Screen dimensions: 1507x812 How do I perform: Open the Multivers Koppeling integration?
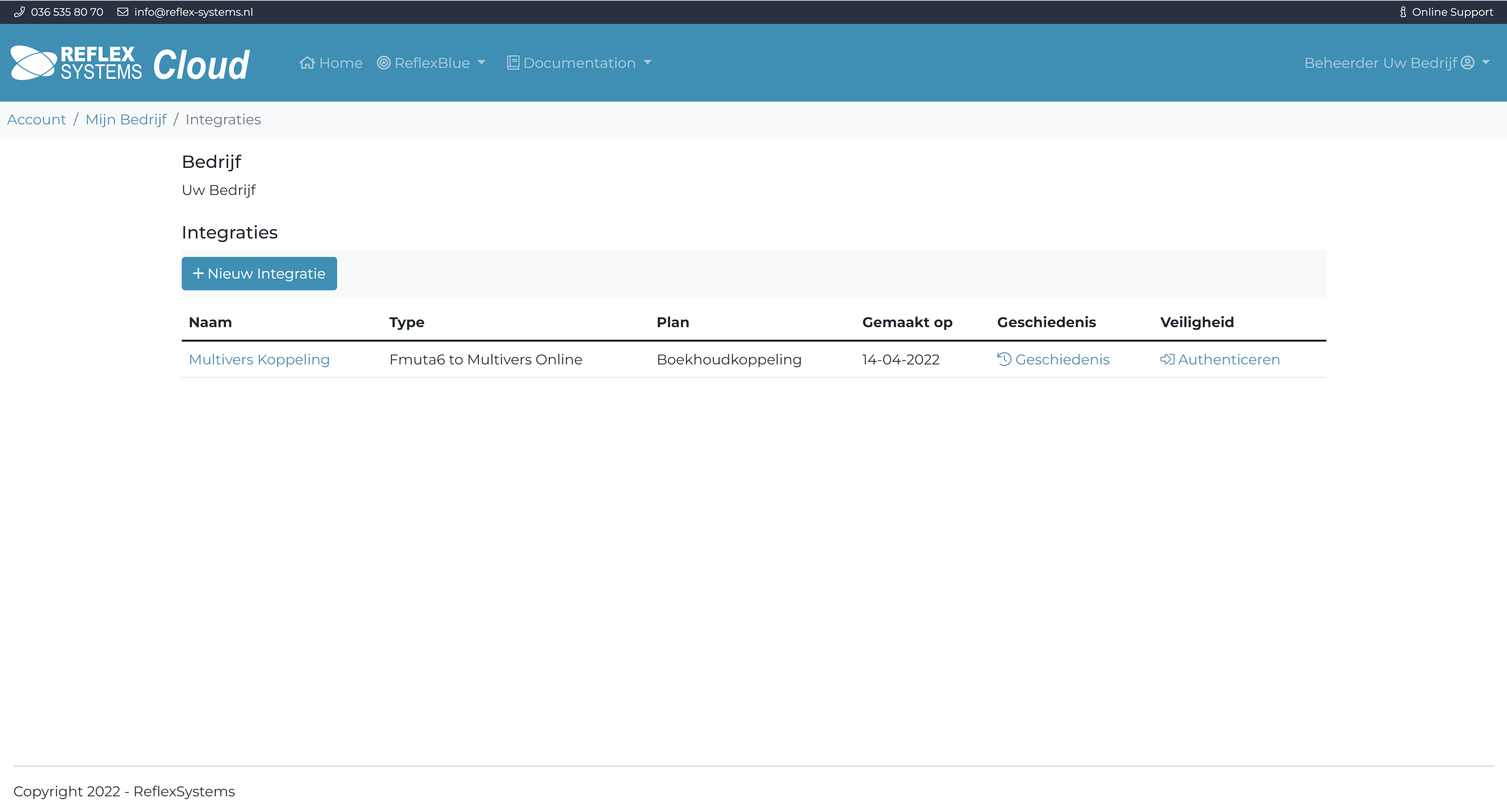(x=259, y=360)
